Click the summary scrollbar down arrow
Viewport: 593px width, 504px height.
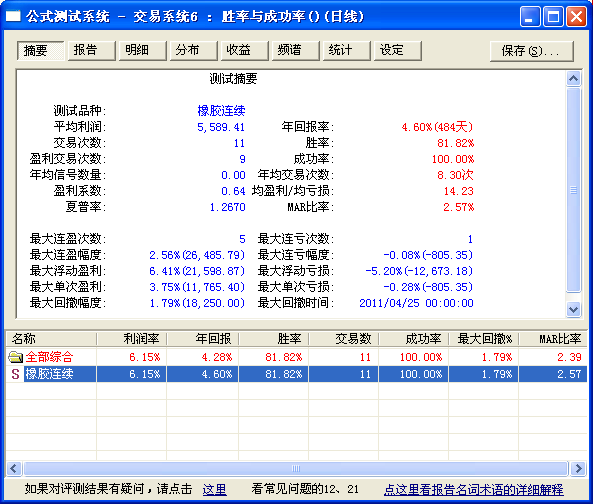tap(573, 309)
